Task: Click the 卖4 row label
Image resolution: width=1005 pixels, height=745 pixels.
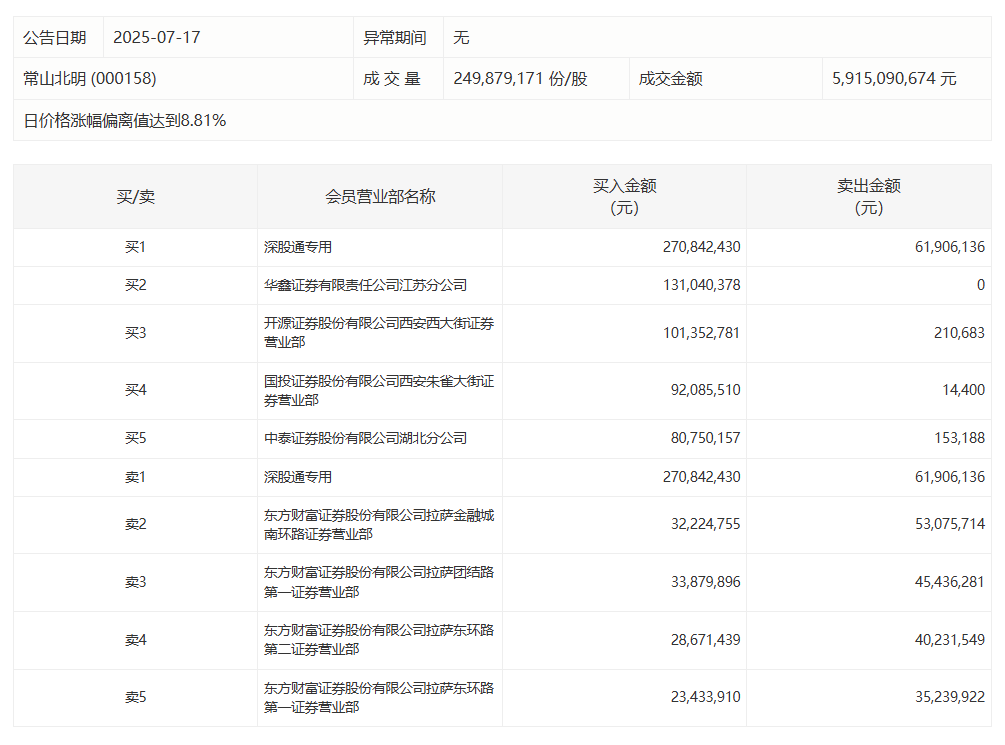Action: pyautogui.click(x=135, y=639)
